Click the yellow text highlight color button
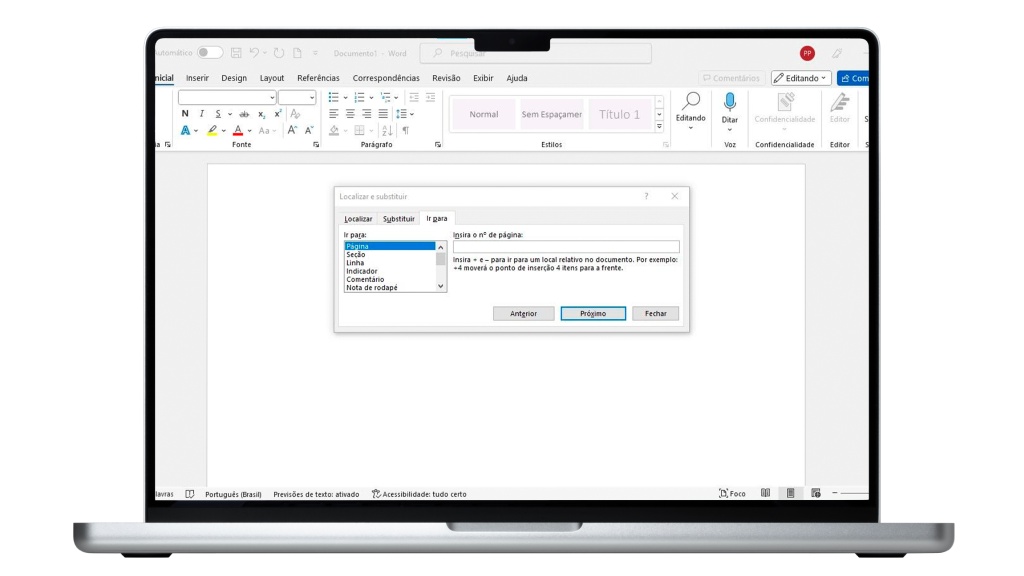The image size is (1024, 576). tap(212, 130)
